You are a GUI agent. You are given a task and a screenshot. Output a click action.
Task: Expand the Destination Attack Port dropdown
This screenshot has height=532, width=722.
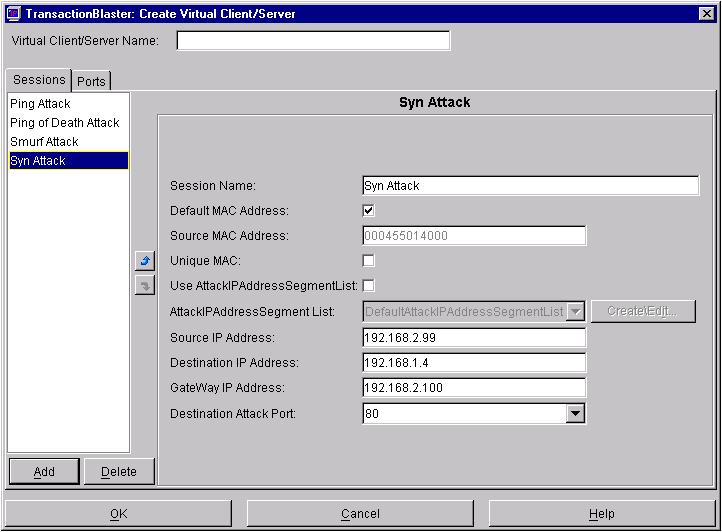pos(576,413)
